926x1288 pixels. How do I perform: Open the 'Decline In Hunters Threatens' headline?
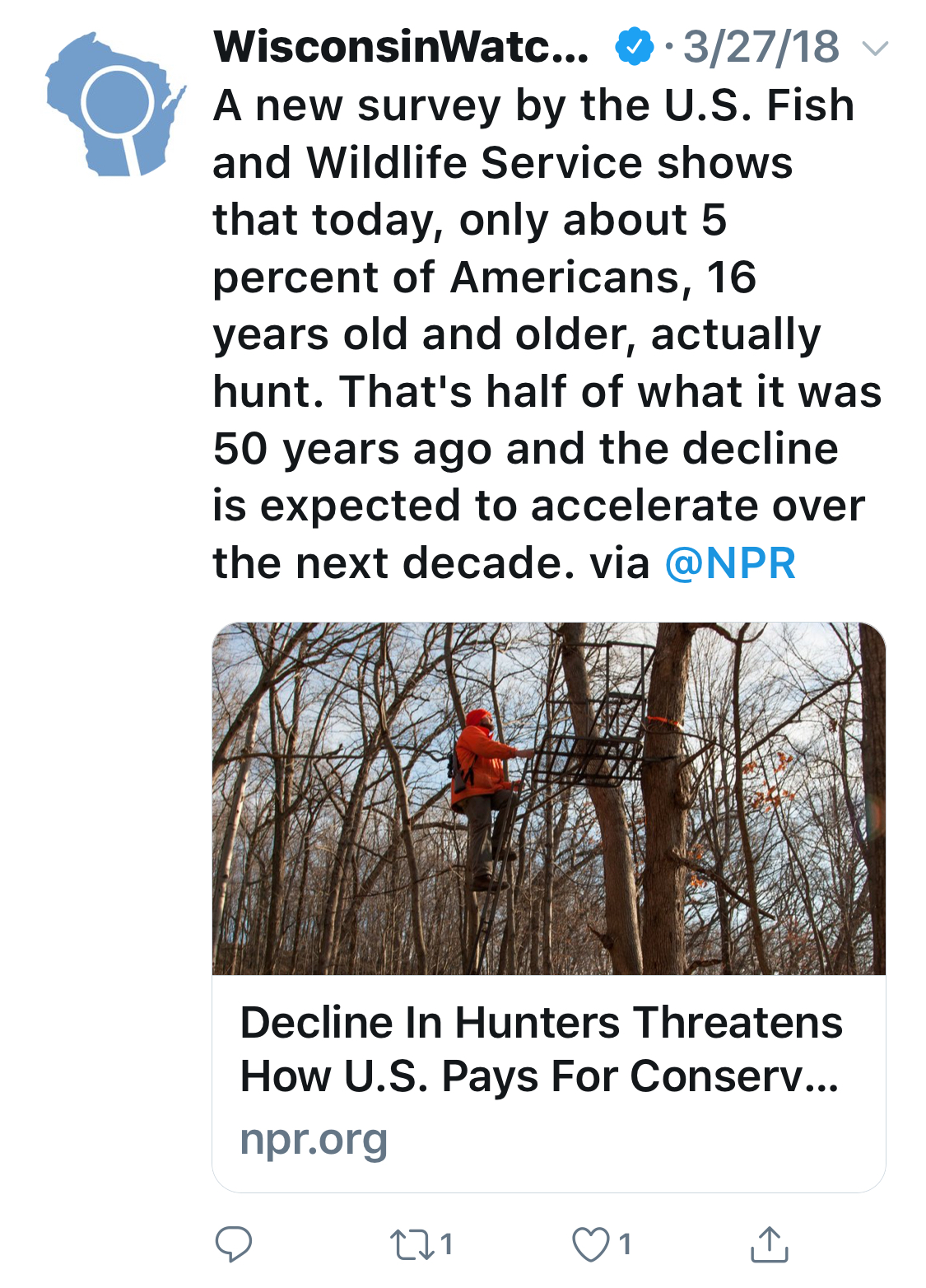pyautogui.click(x=541, y=1023)
